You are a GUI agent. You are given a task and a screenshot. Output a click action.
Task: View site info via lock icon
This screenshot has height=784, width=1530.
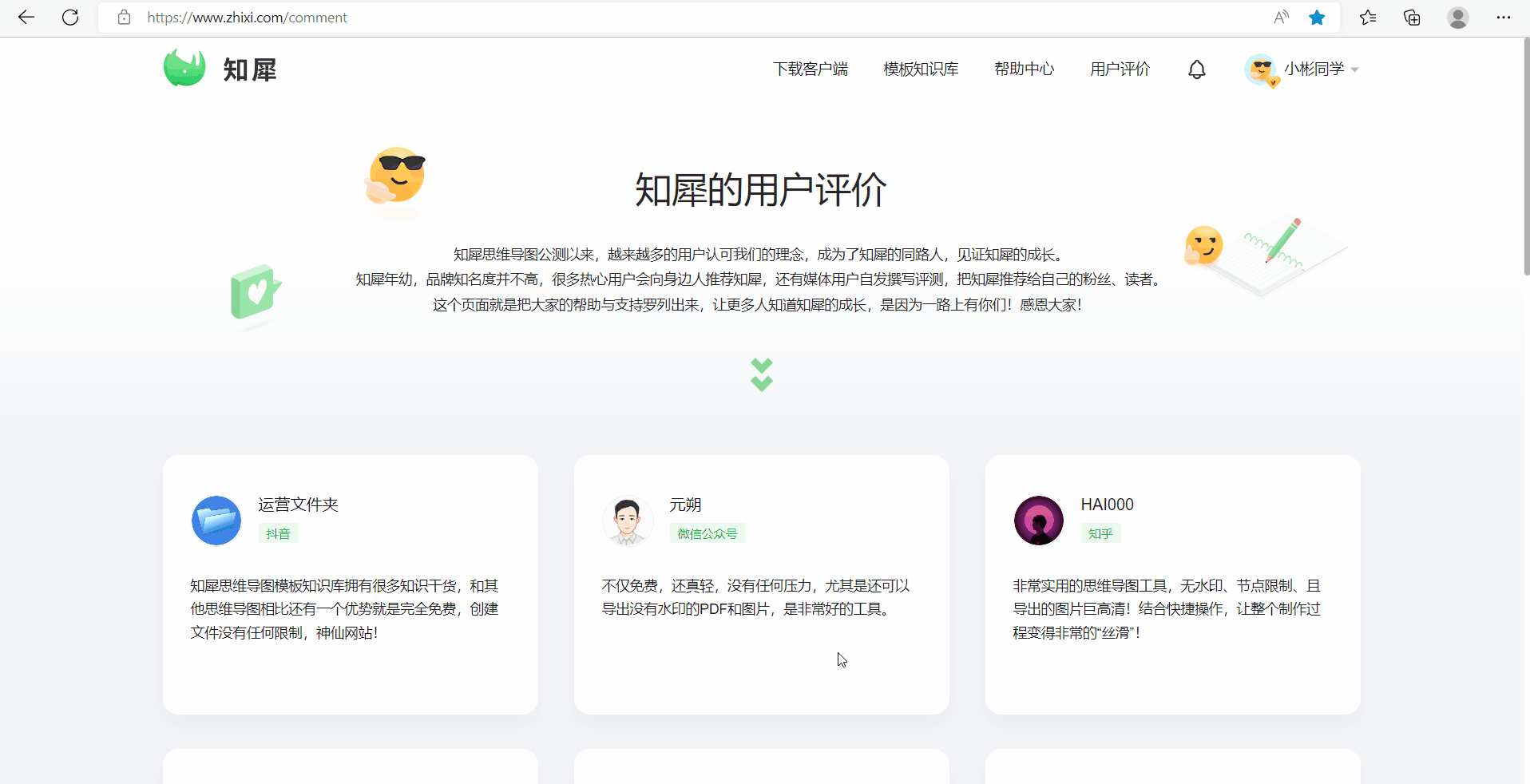point(124,18)
